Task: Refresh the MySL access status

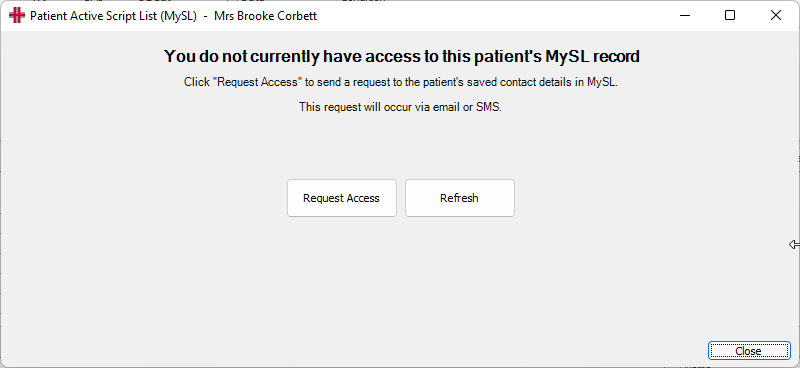Action: point(459,198)
